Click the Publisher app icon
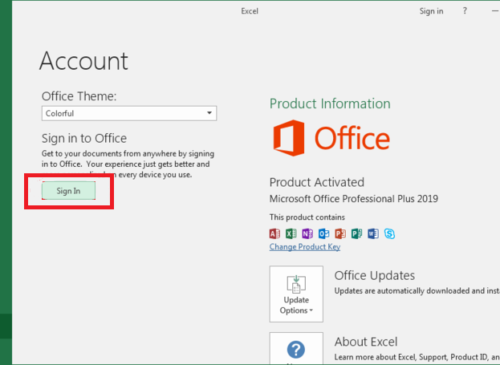500x365 pixels. tap(356, 234)
